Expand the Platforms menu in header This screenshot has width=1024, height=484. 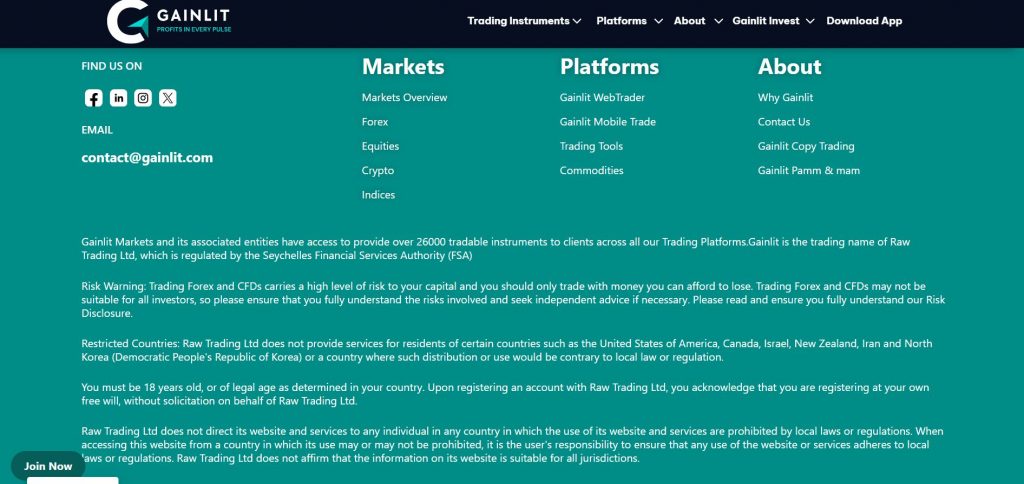pos(628,21)
